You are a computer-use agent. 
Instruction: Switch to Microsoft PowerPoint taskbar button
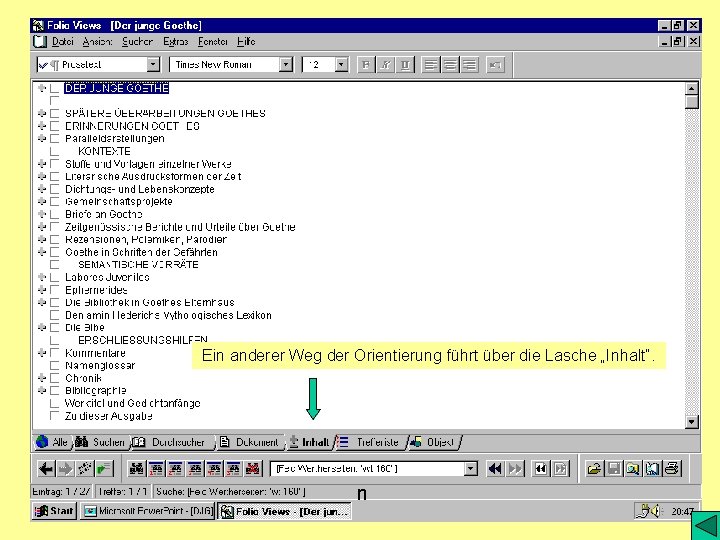point(148,511)
